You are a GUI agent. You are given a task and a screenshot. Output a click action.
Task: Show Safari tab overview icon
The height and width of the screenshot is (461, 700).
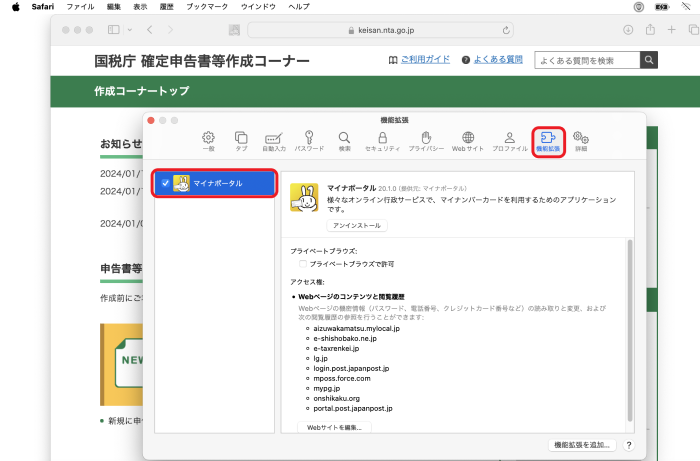693,30
